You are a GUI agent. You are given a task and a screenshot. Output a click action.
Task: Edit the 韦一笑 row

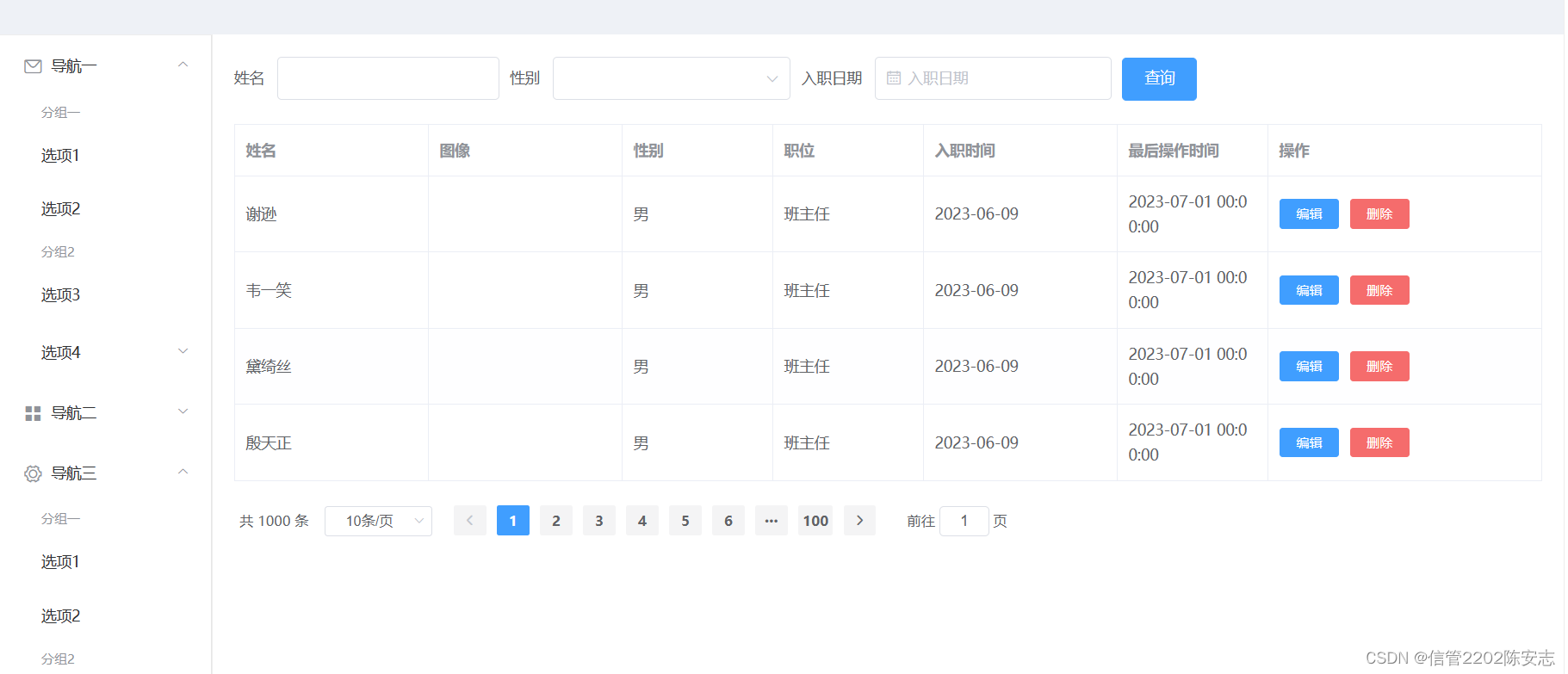(1309, 290)
